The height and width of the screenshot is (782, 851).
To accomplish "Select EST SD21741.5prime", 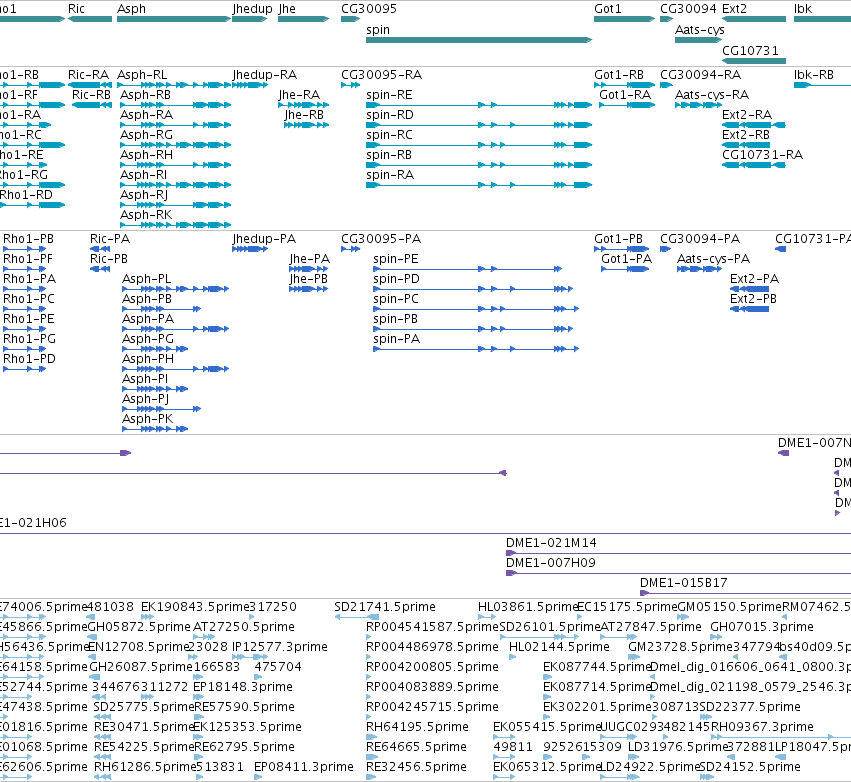I will pos(357,617).
